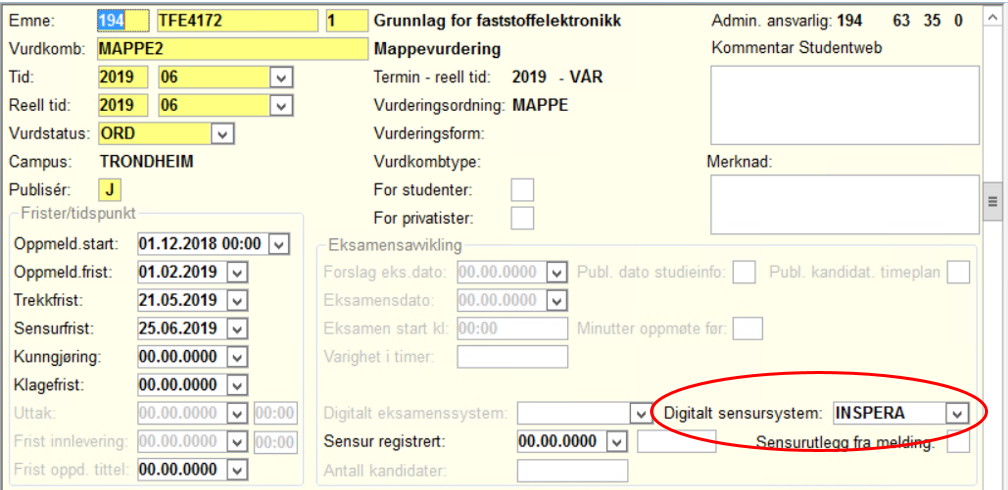The image size is (1008, 490).
Task: Toggle Publ. dato studieinfo checkbox
Action: tap(744, 272)
